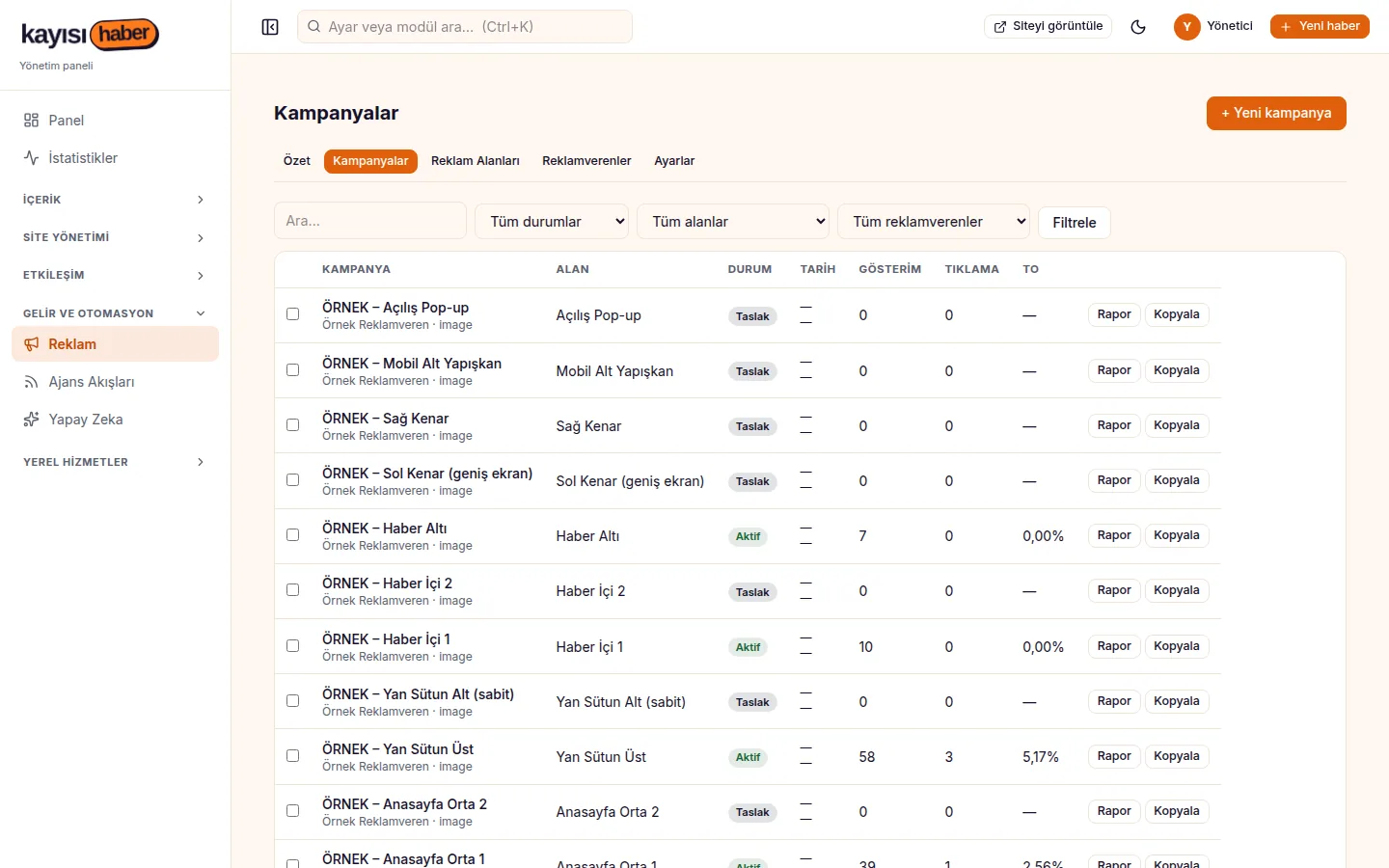Open the Tüm reklamverenler dropdown
The image size is (1389, 868).
tap(934, 222)
